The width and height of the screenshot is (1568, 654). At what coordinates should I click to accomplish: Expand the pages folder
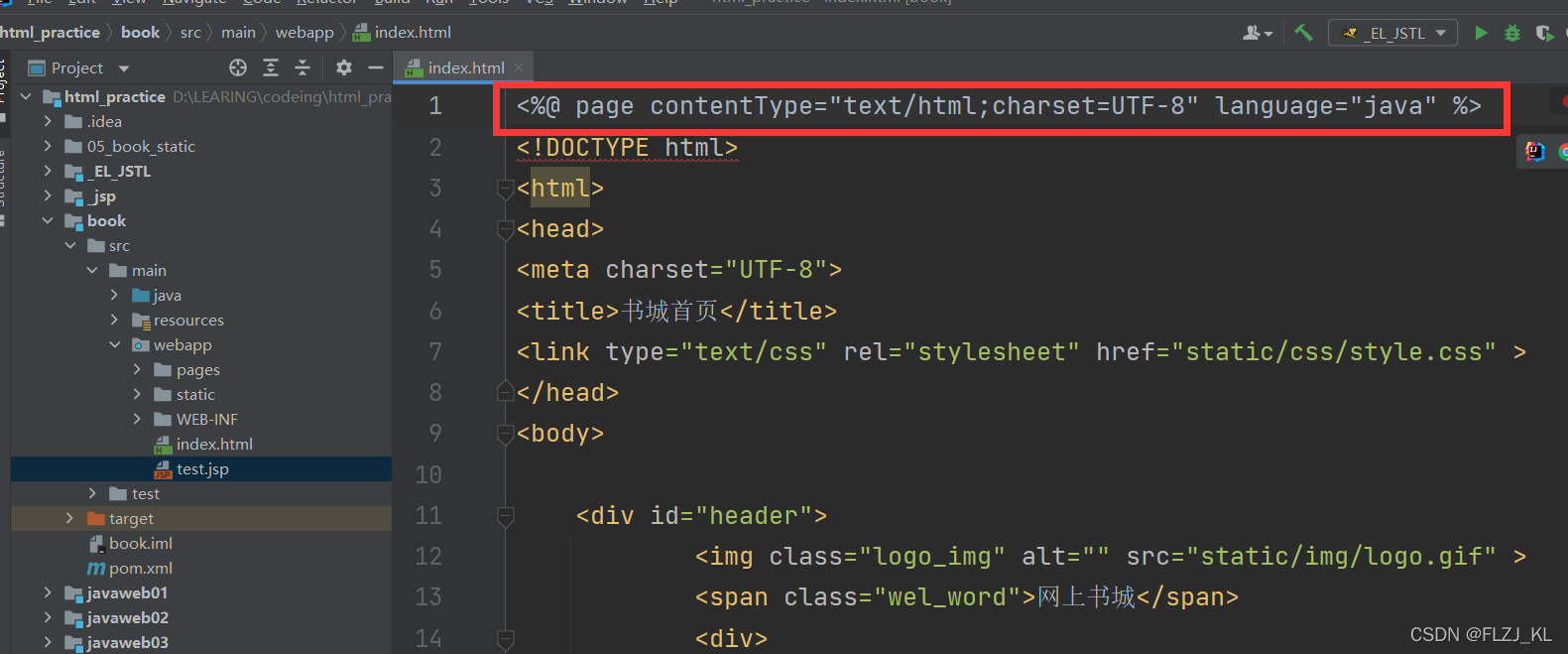click(x=137, y=369)
